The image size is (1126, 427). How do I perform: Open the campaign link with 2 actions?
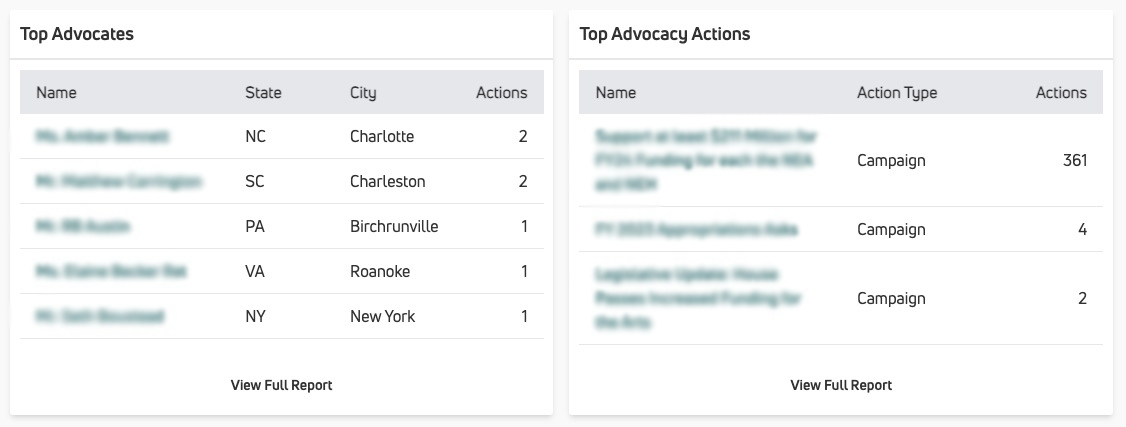pyautogui.click(x=698, y=299)
